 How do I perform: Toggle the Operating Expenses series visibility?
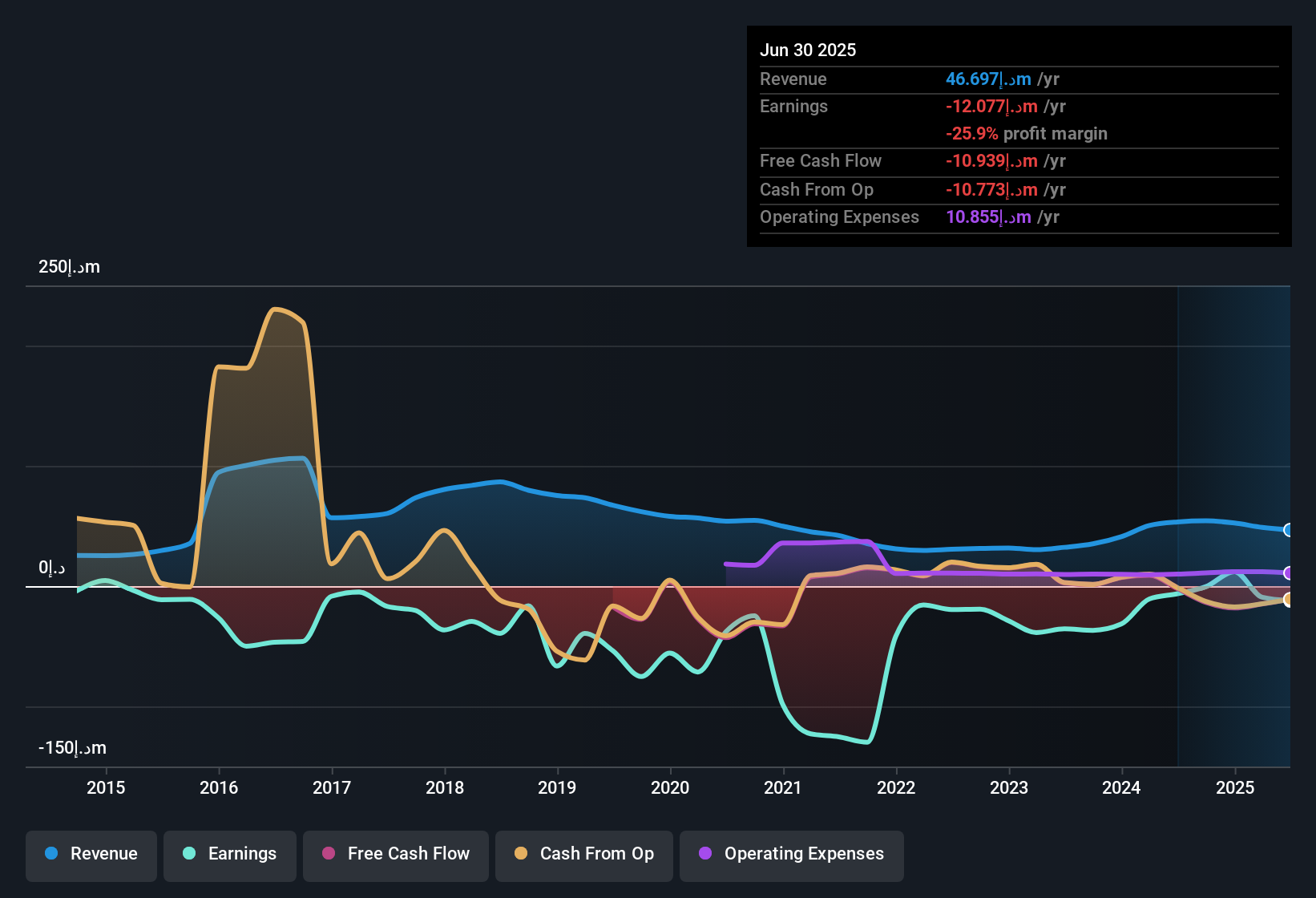[791, 854]
